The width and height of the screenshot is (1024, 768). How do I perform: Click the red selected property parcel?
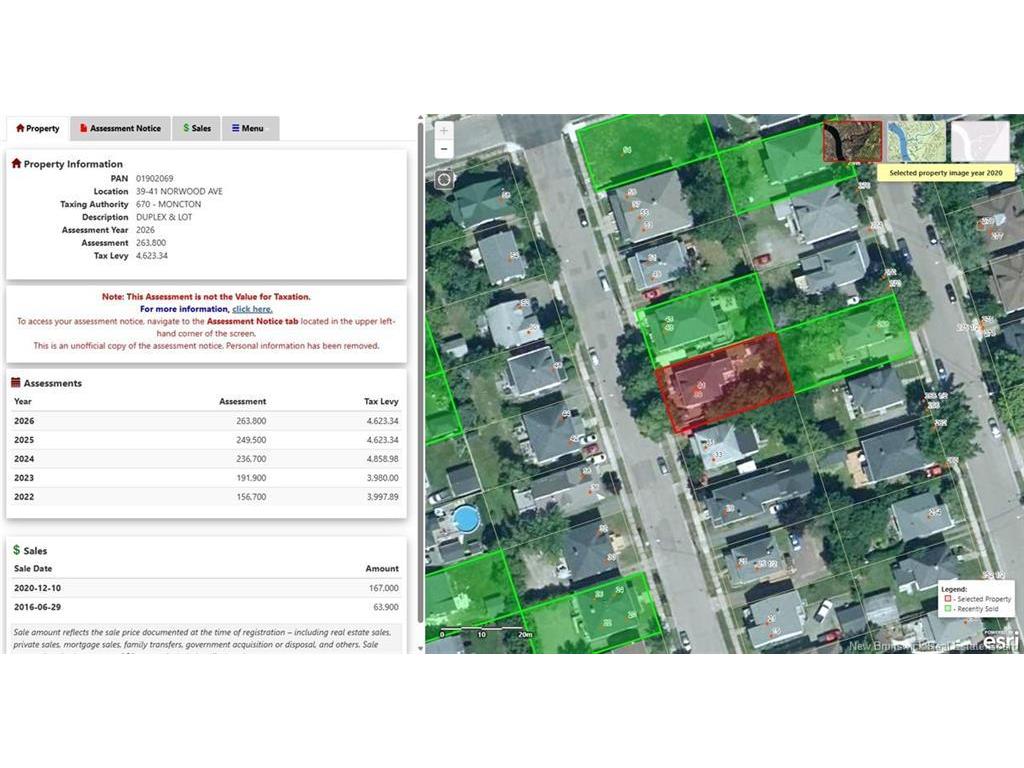724,383
